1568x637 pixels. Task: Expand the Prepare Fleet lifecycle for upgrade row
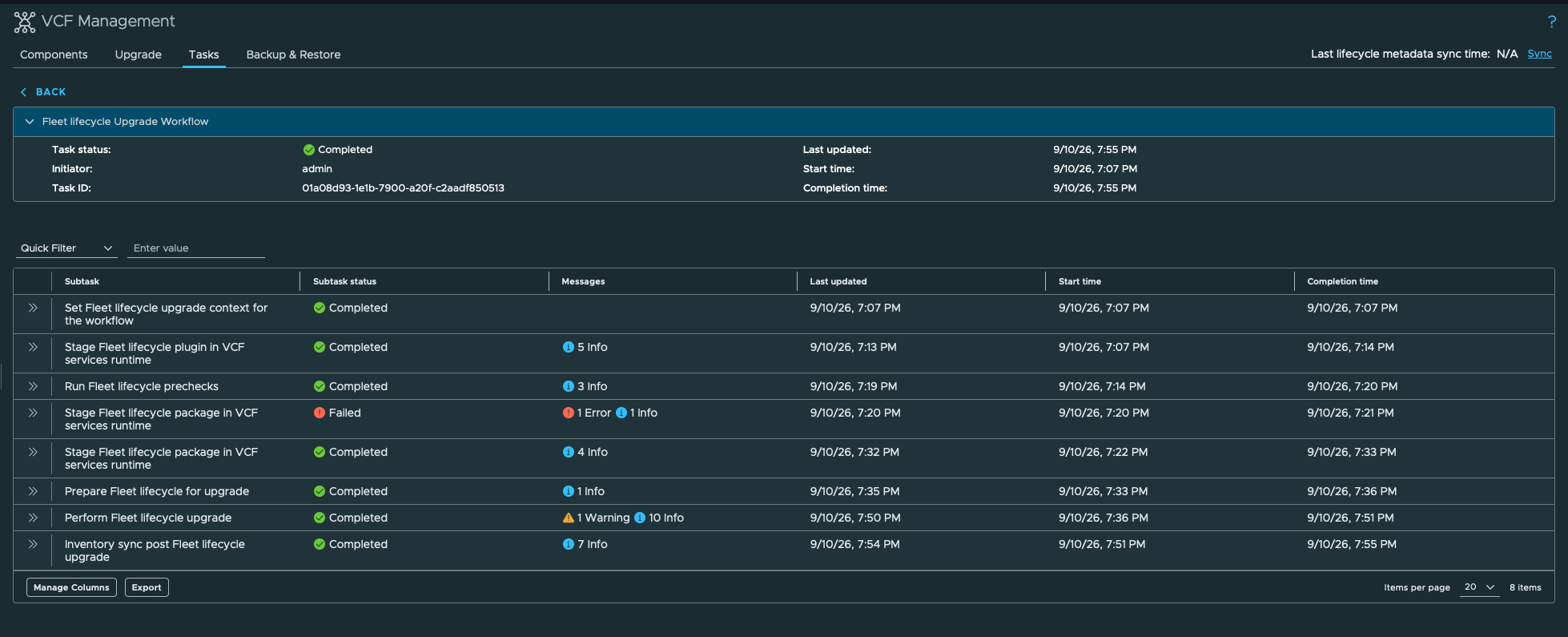coord(33,491)
